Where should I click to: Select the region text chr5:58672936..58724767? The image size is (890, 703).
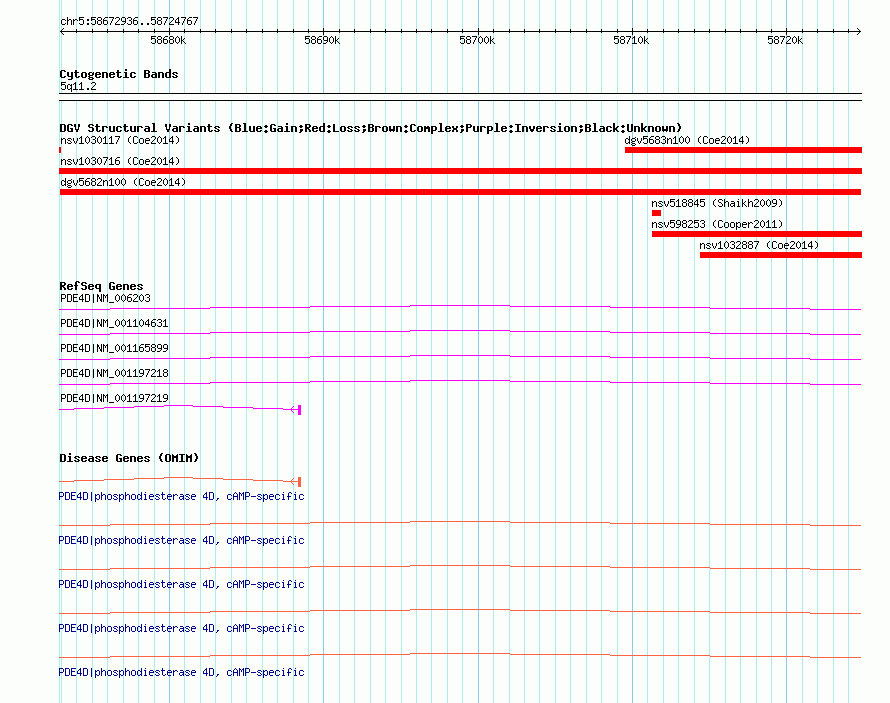(129, 22)
